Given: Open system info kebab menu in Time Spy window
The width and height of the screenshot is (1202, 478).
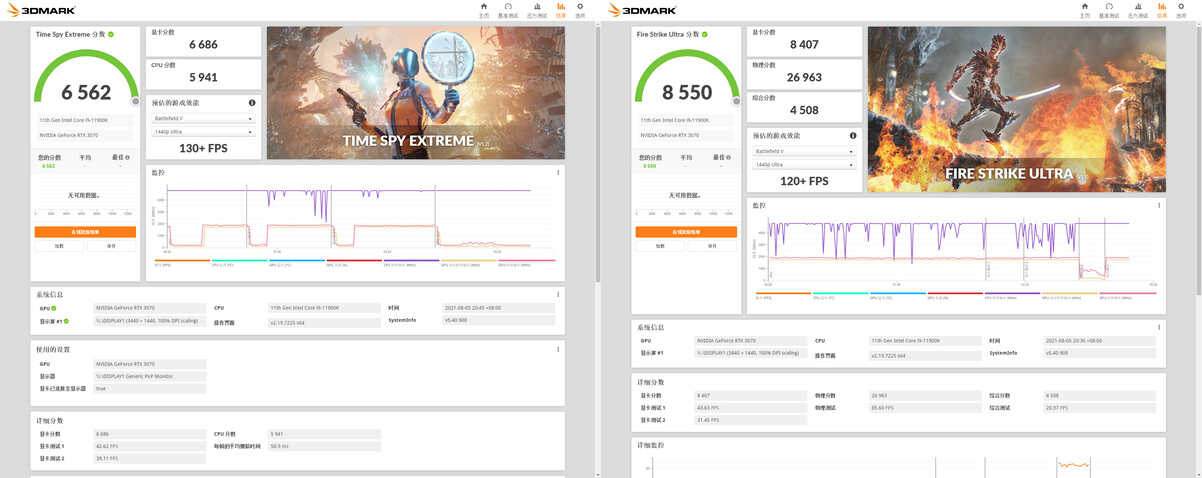Looking at the screenshot, I should [x=557, y=294].
